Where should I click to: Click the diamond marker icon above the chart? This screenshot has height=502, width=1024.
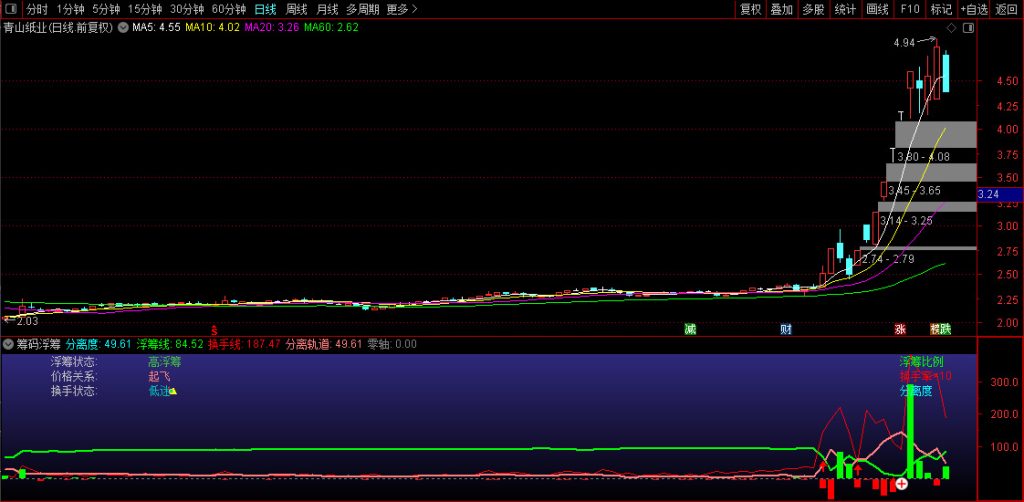point(951,28)
